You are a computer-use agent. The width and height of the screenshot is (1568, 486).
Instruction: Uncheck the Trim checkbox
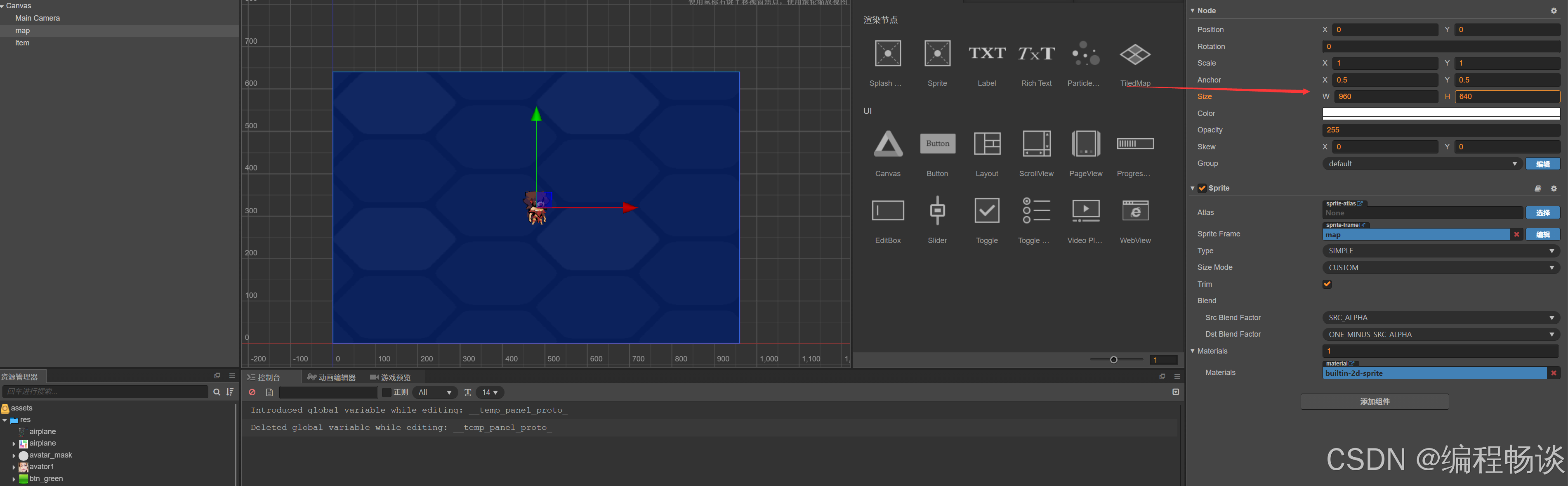(x=1327, y=284)
